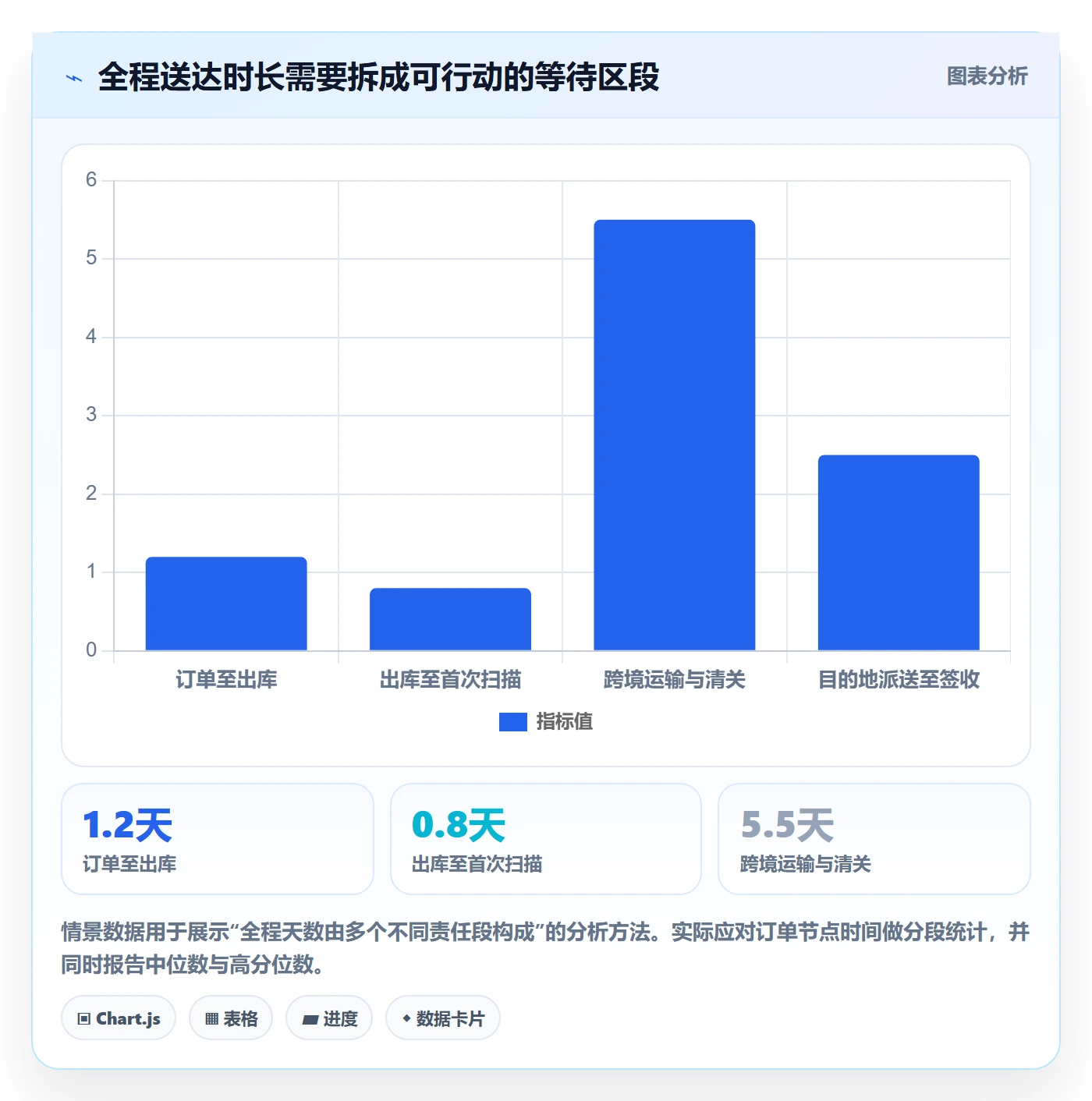
Task: Open the 5.5天 跨境运输与清关 data card
Action: click(874, 839)
